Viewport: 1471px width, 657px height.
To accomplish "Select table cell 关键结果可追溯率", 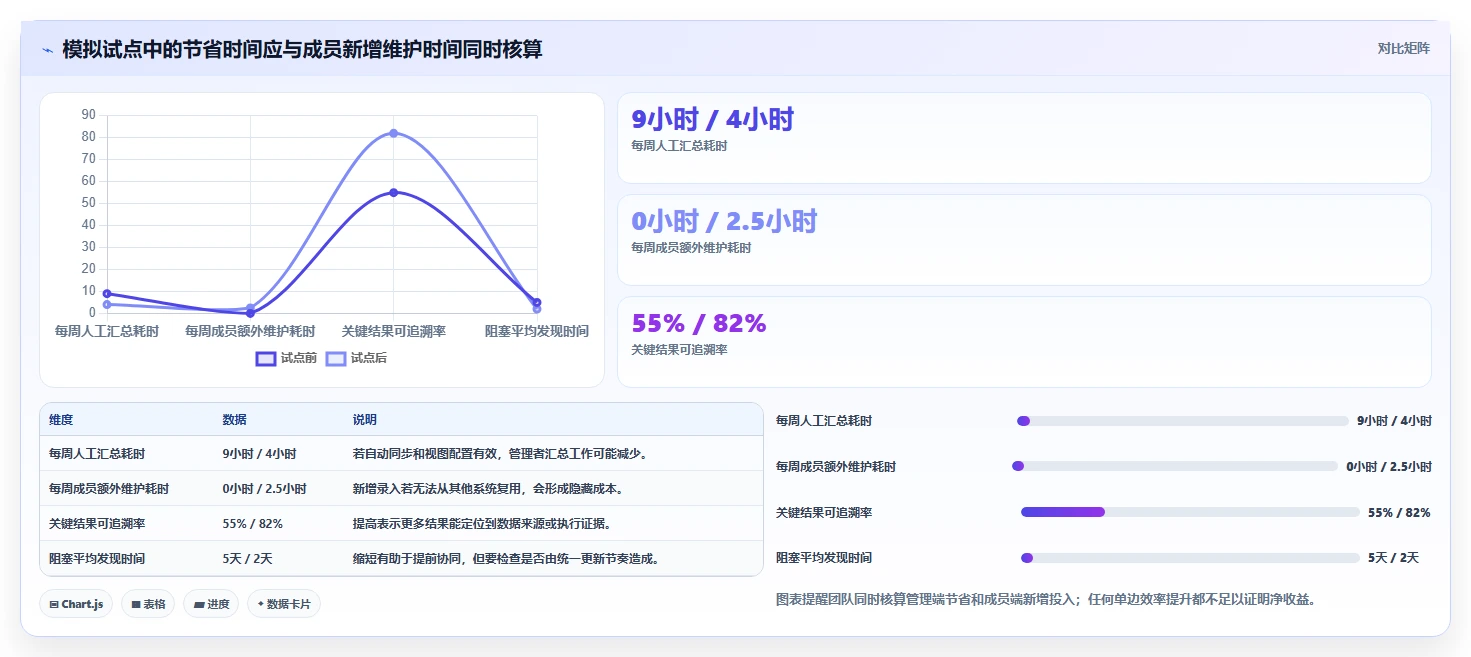I will pyautogui.click(x=97, y=524).
